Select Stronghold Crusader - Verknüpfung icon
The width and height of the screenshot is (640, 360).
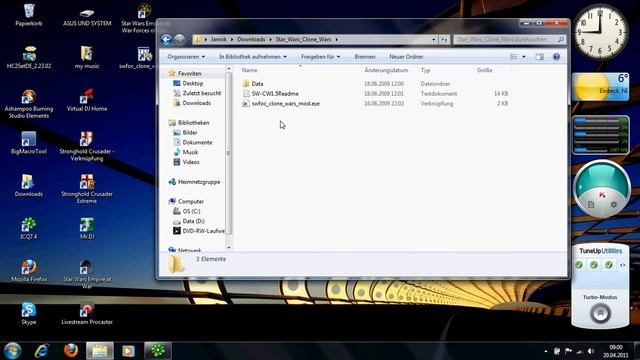coord(87,146)
